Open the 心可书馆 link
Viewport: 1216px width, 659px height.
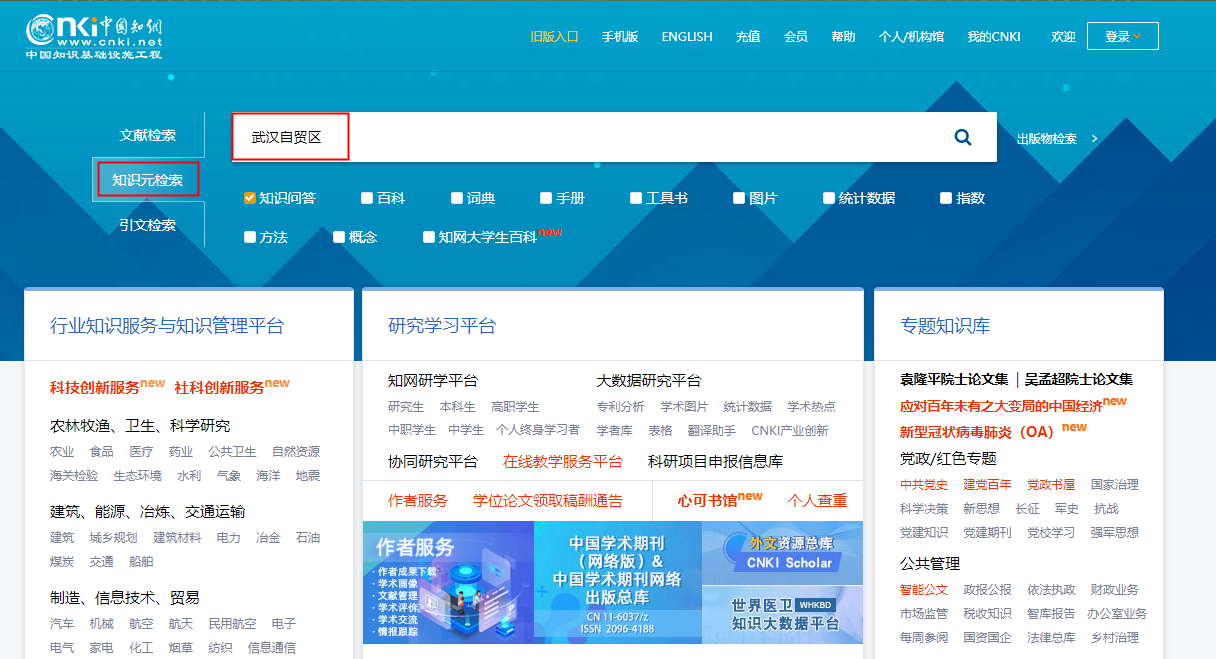tap(707, 500)
